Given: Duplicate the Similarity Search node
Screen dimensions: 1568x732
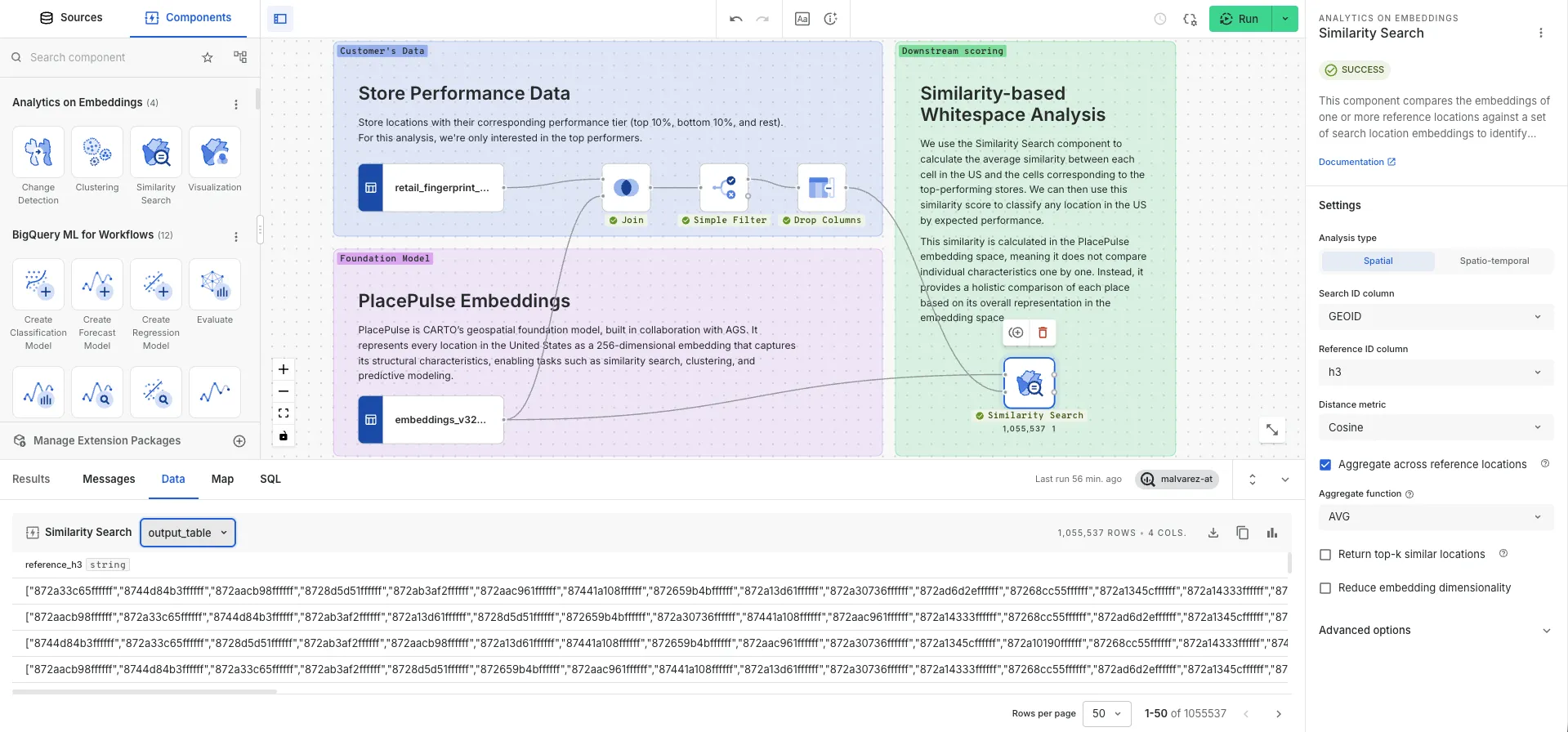Looking at the screenshot, I should point(1016,333).
